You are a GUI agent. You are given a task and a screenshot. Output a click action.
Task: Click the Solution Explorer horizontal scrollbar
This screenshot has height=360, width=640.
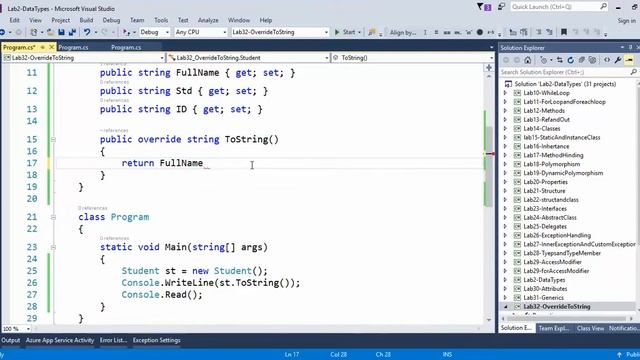coord(567,318)
